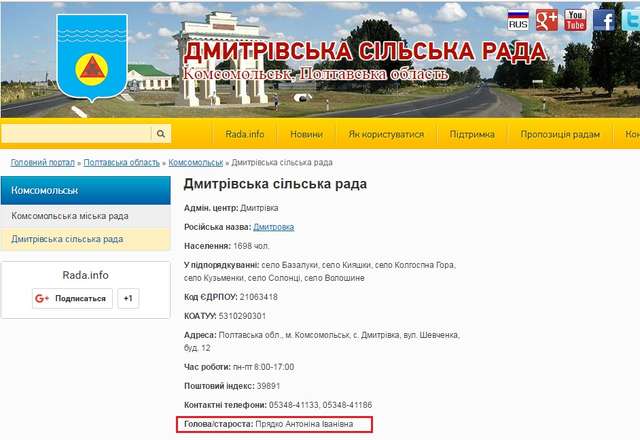Open the Підтримка menu item
640x440 pixels.
pyautogui.click(x=472, y=134)
